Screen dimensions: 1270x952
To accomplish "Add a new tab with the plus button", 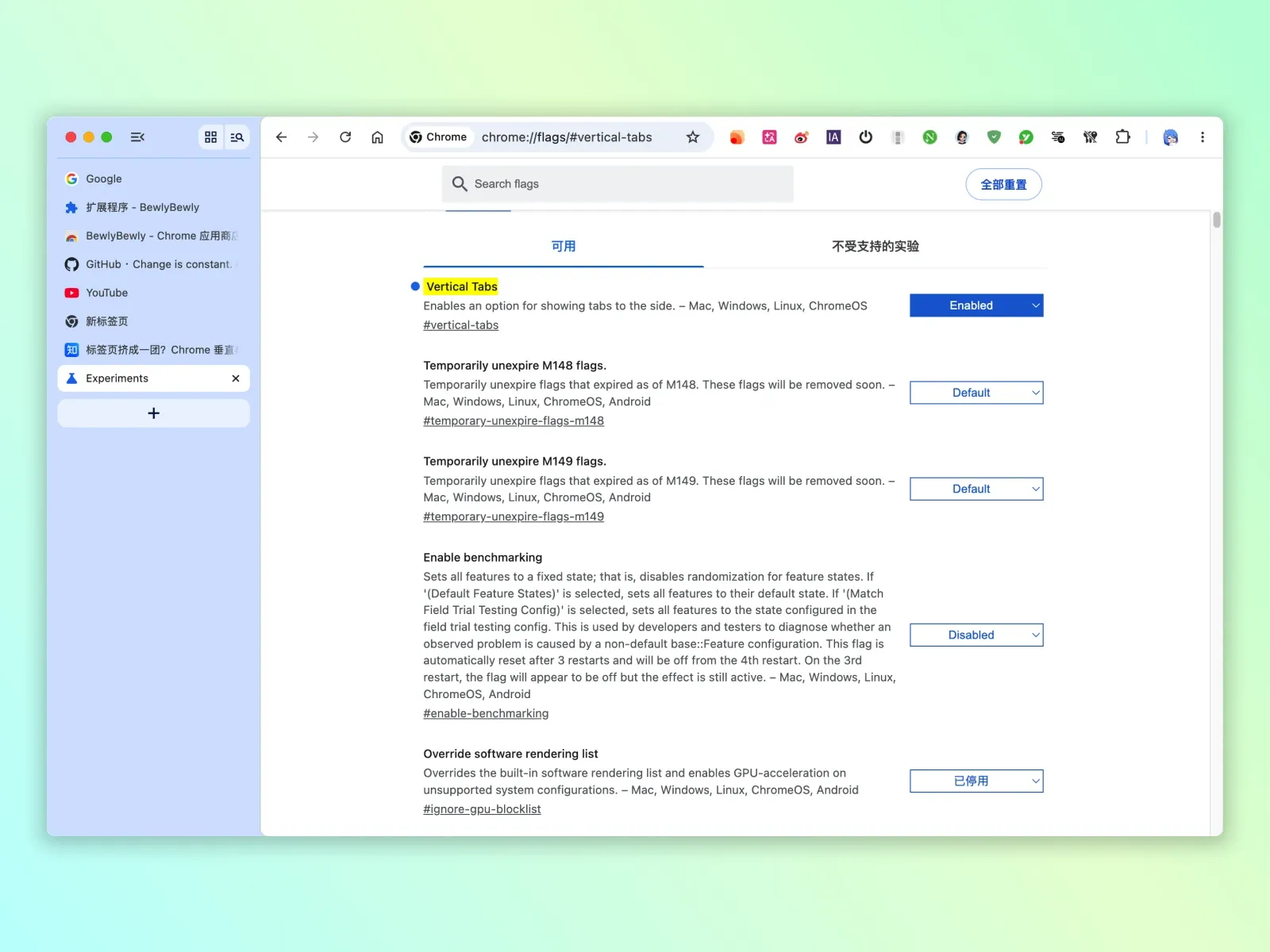I will pyautogui.click(x=153, y=413).
